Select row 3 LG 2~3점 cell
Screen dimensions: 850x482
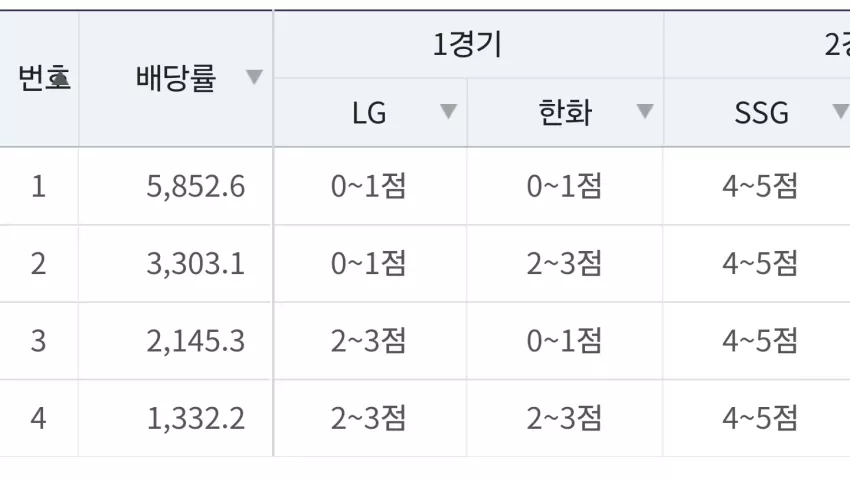point(369,341)
